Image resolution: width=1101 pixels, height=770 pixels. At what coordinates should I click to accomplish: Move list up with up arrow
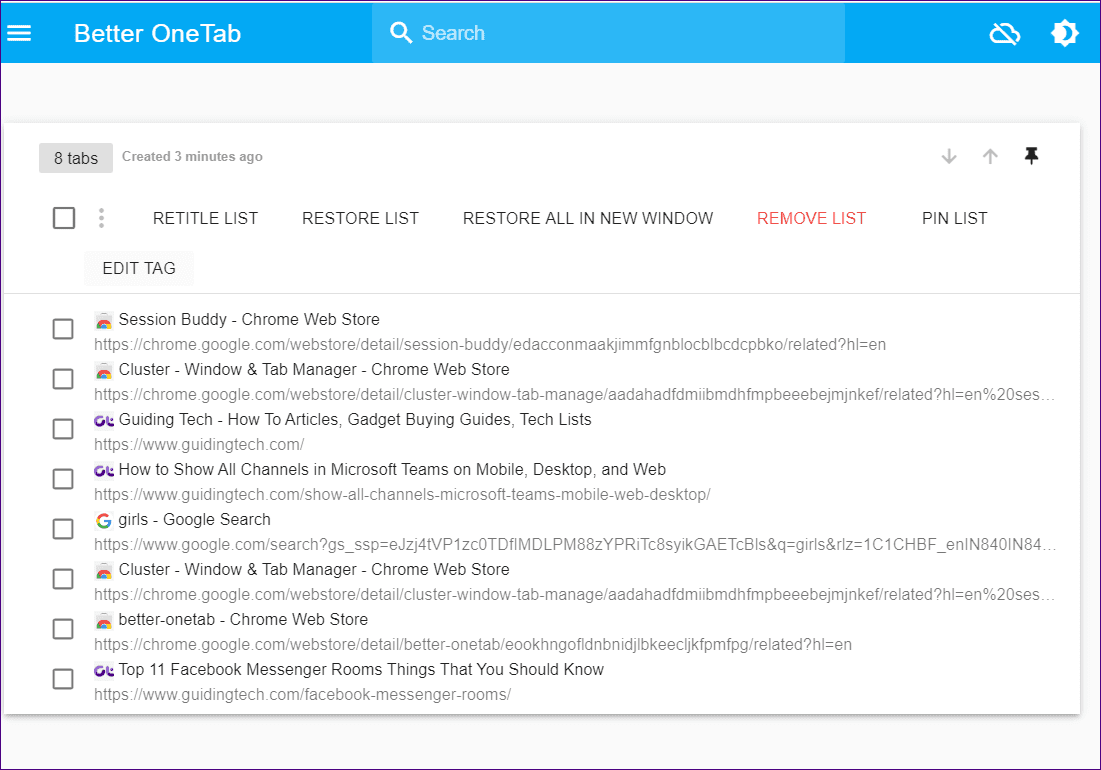(990, 156)
